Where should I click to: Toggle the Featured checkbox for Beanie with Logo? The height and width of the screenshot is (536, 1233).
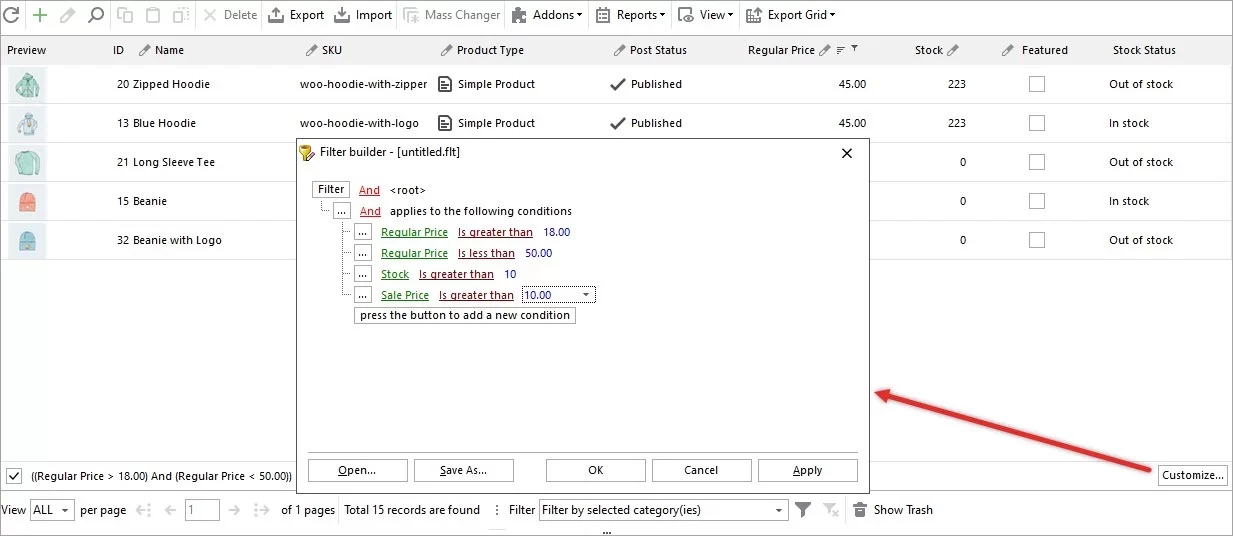1037,240
